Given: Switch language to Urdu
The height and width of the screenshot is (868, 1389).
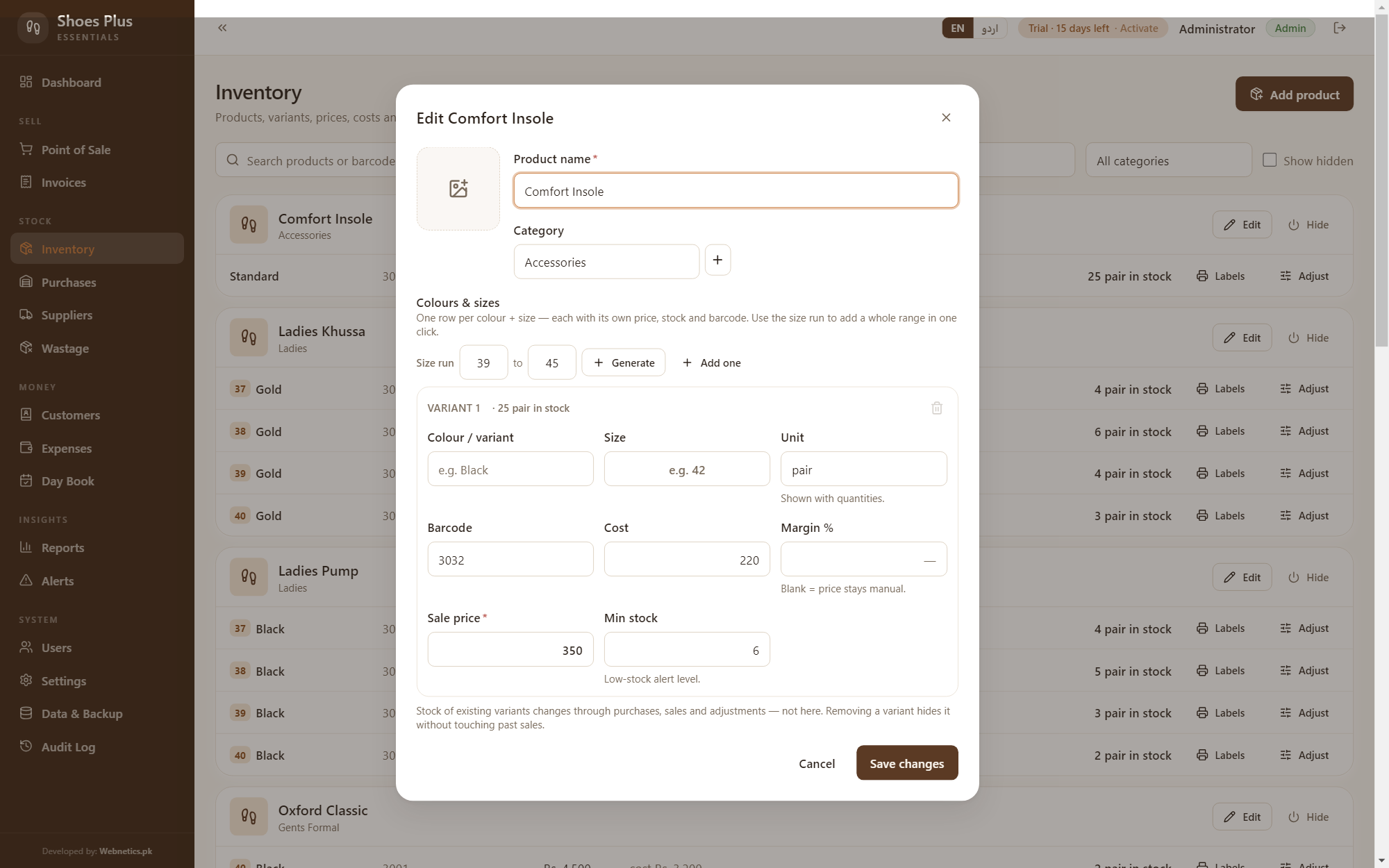Looking at the screenshot, I should pos(990,28).
